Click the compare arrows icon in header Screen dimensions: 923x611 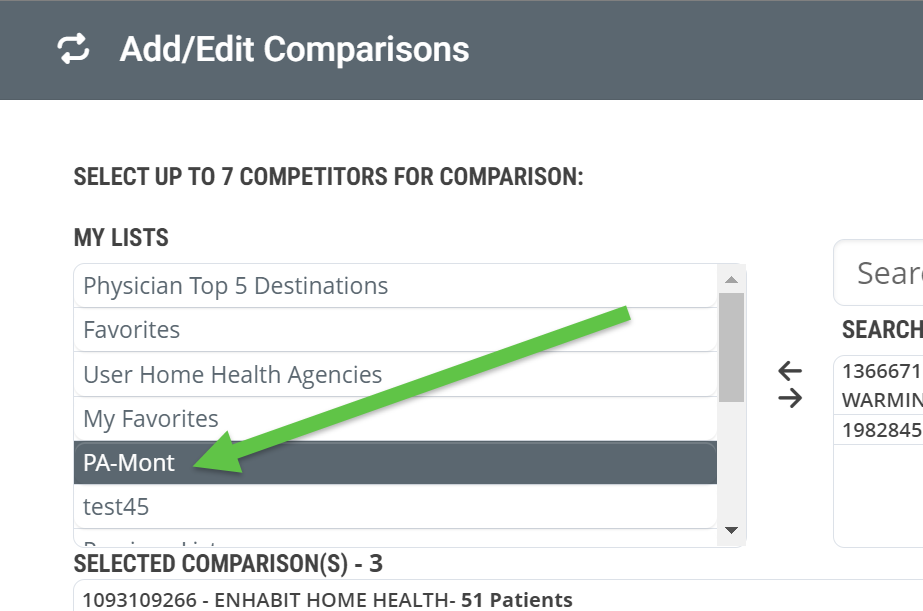coord(73,49)
